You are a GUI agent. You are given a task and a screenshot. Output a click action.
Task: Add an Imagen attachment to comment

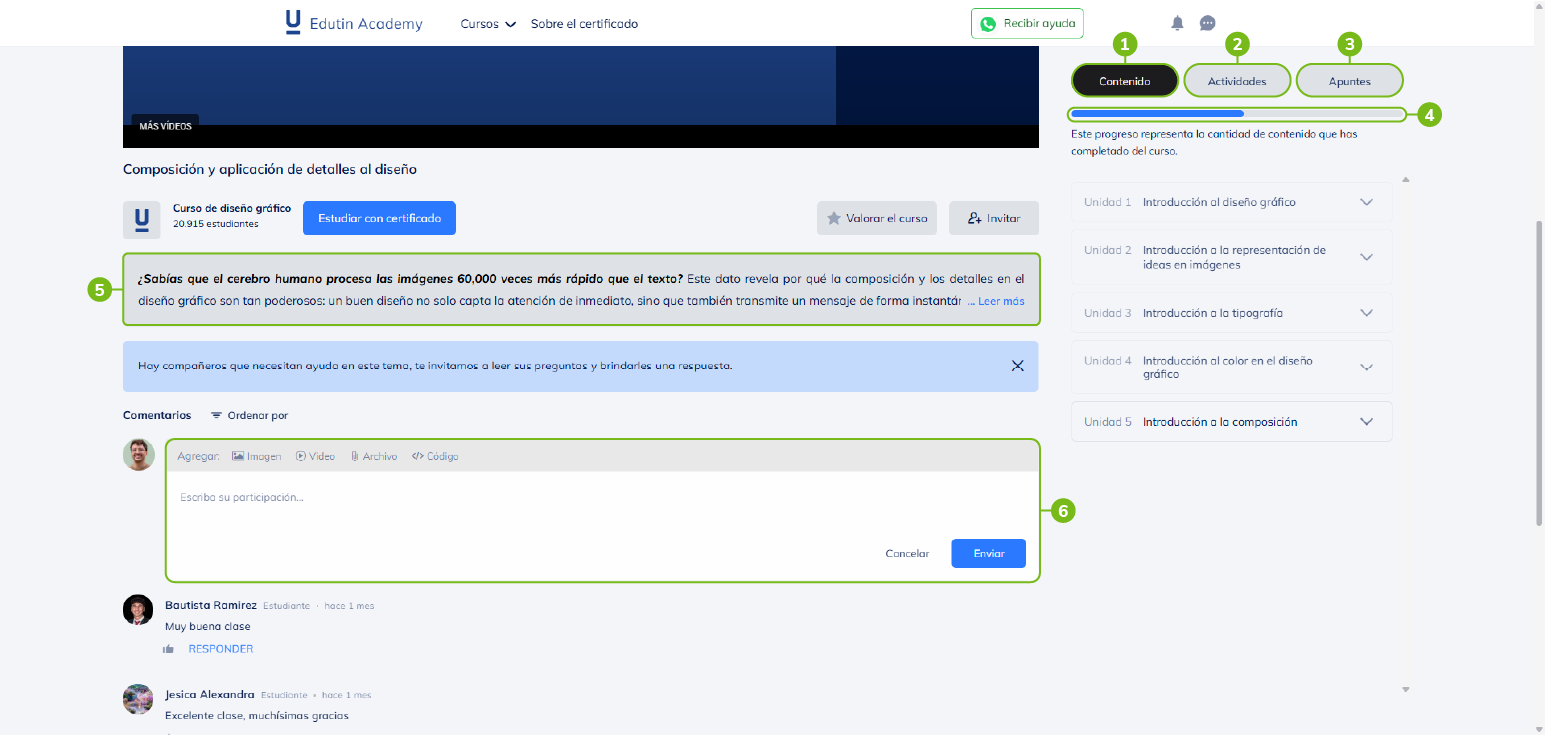[257, 456]
